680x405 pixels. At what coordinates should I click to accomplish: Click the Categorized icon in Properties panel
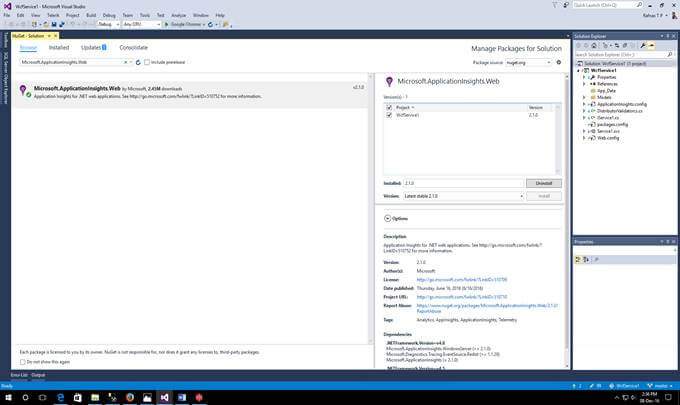point(578,259)
